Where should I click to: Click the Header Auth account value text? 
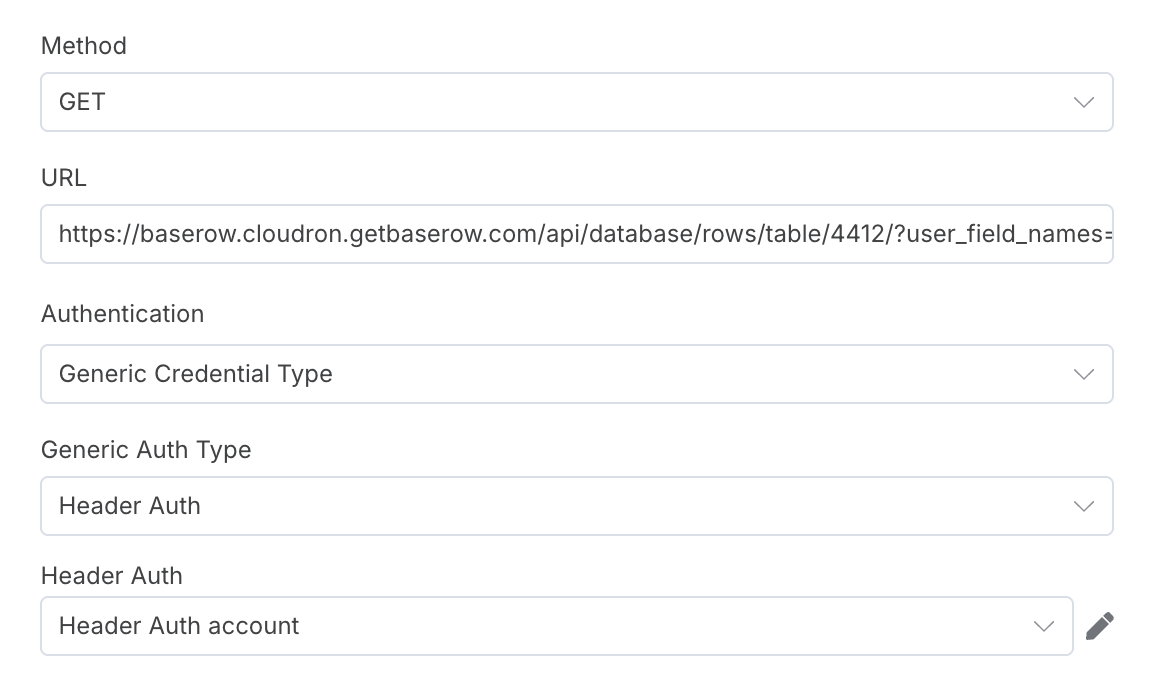pos(179,626)
